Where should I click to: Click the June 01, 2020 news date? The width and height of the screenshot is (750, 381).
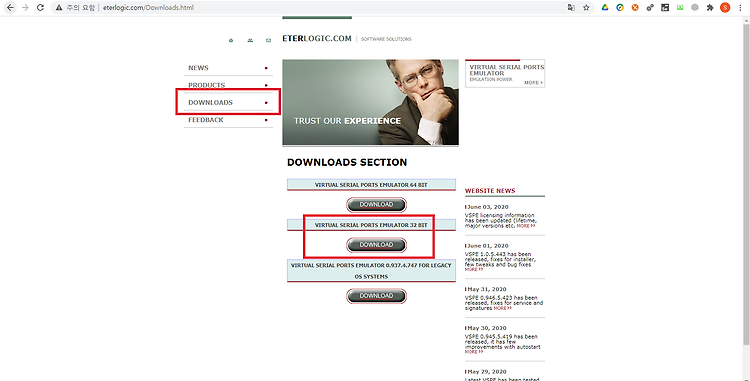pos(487,246)
